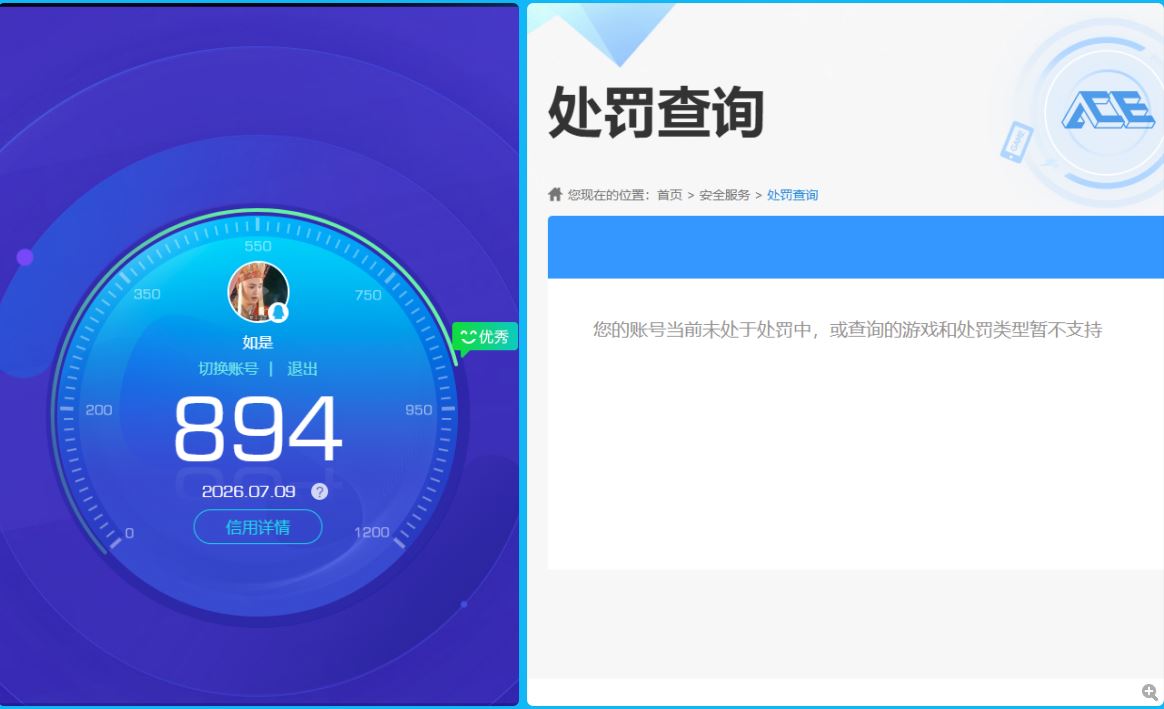Open 安全服务 in breadcrumb
The width and height of the screenshot is (1164, 709).
(725, 195)
